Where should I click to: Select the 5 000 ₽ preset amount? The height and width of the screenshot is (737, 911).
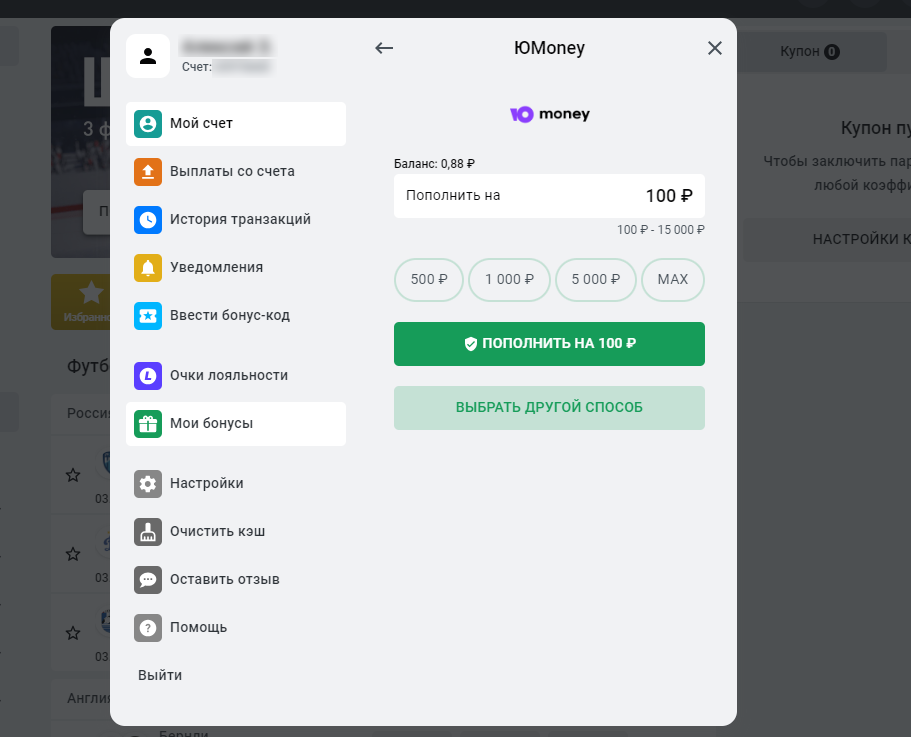pos(596,280)
